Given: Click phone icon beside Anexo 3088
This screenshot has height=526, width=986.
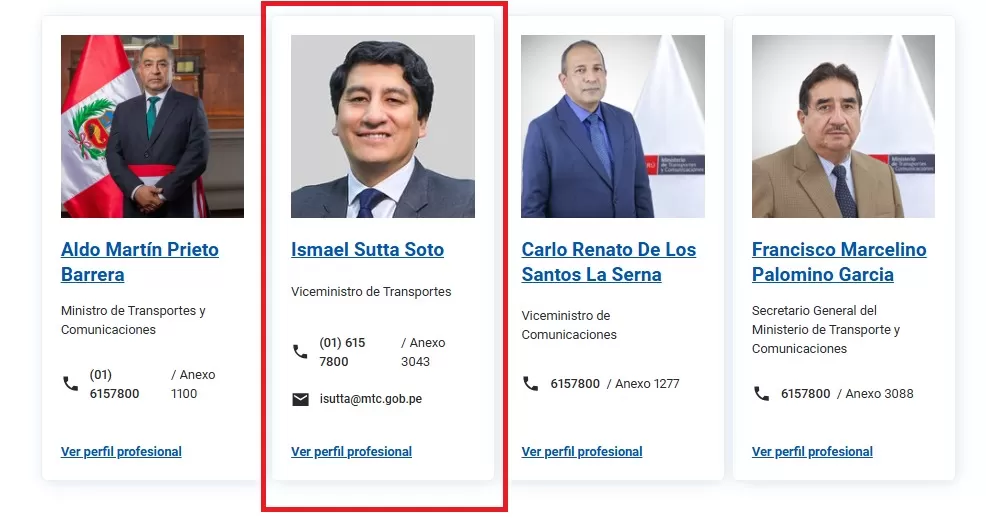Looking at the screenshot, I should 762,393.
